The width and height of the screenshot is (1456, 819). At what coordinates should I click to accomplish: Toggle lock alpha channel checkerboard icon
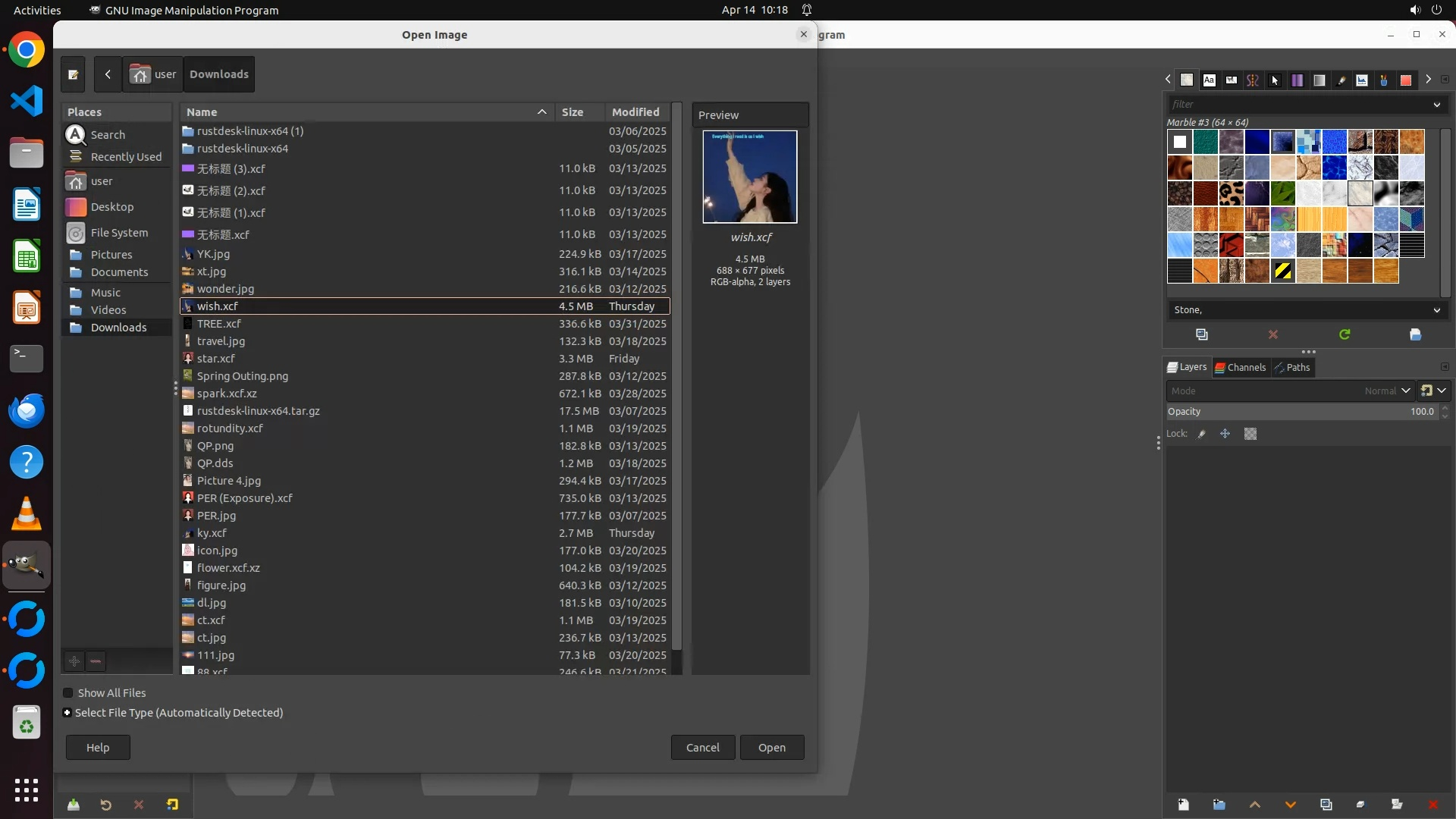1250,434
